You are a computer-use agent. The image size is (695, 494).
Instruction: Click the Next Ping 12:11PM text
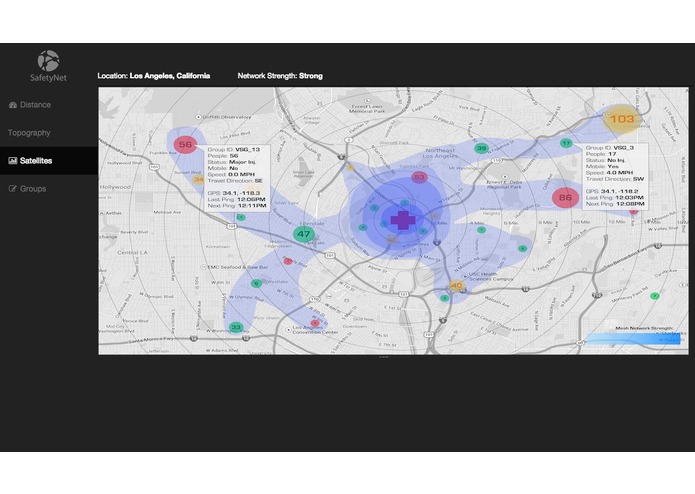click(x=237, y=206)
